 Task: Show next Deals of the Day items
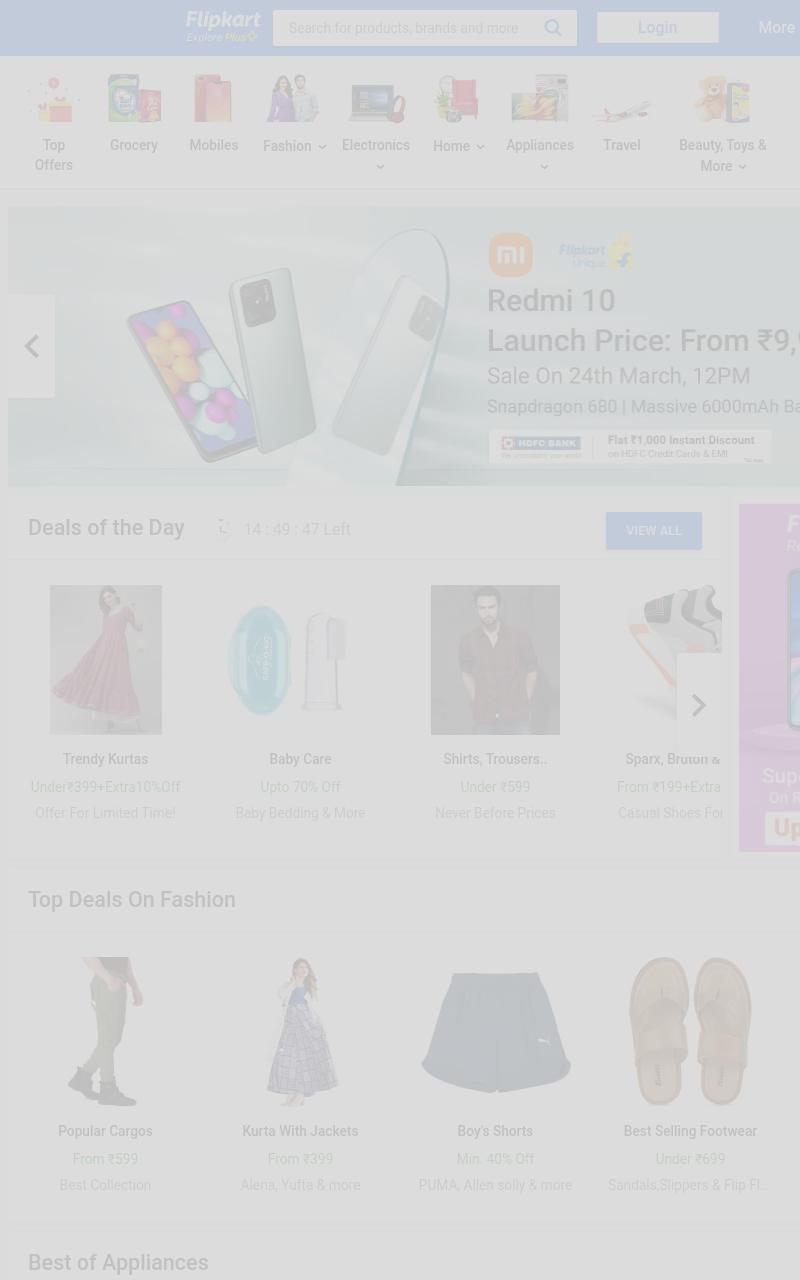(x=699, y=705)
